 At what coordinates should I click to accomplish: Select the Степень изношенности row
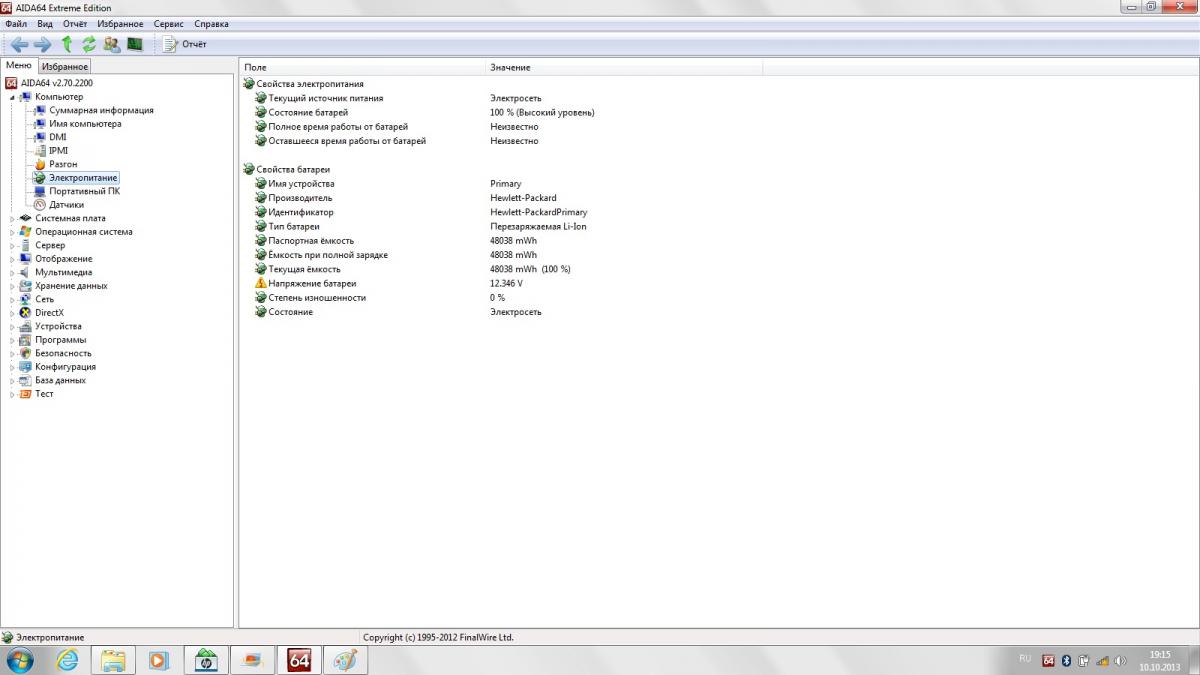point(317,298)
